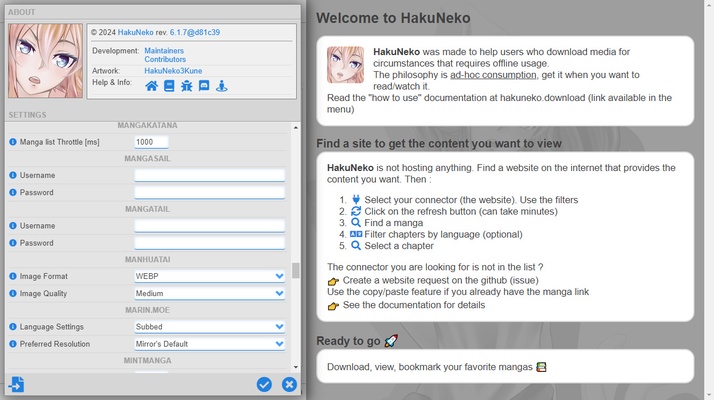Screen dimensions: 714x400
Task: Click the Welcome to HakuNeko heading
Action: tap(393, 18)
